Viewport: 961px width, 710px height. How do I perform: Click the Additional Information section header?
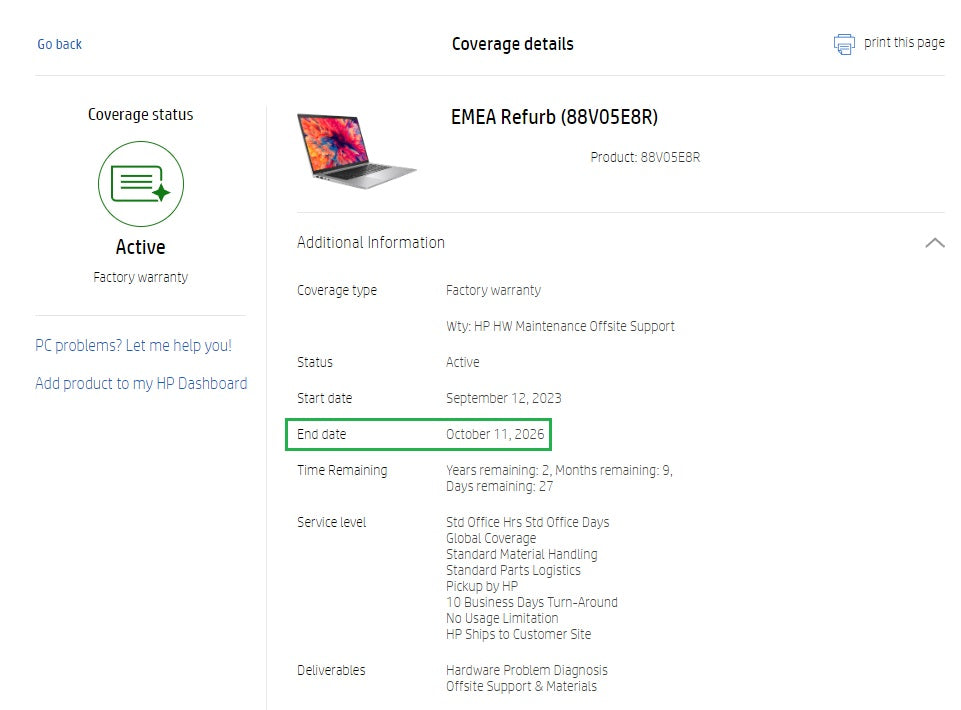371,243
